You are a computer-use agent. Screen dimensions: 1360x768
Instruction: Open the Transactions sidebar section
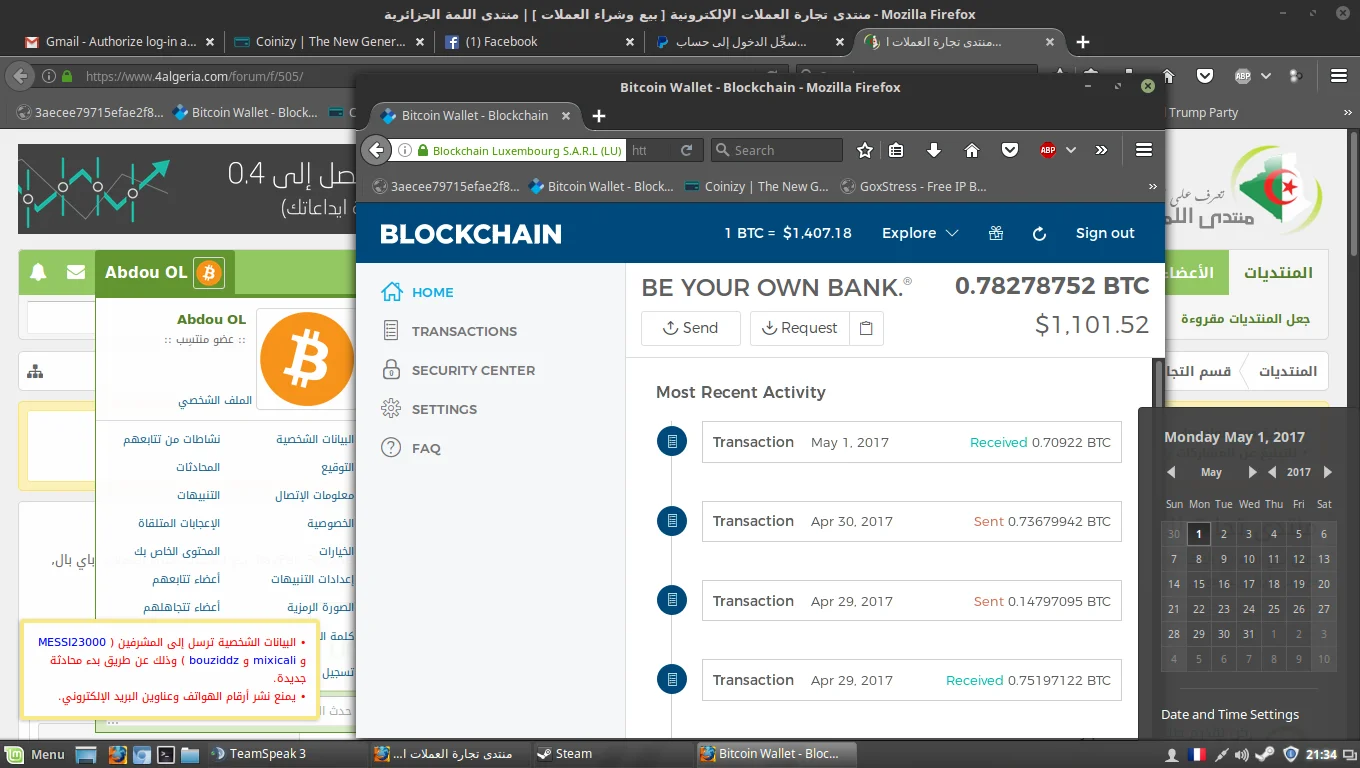(463, 331)
